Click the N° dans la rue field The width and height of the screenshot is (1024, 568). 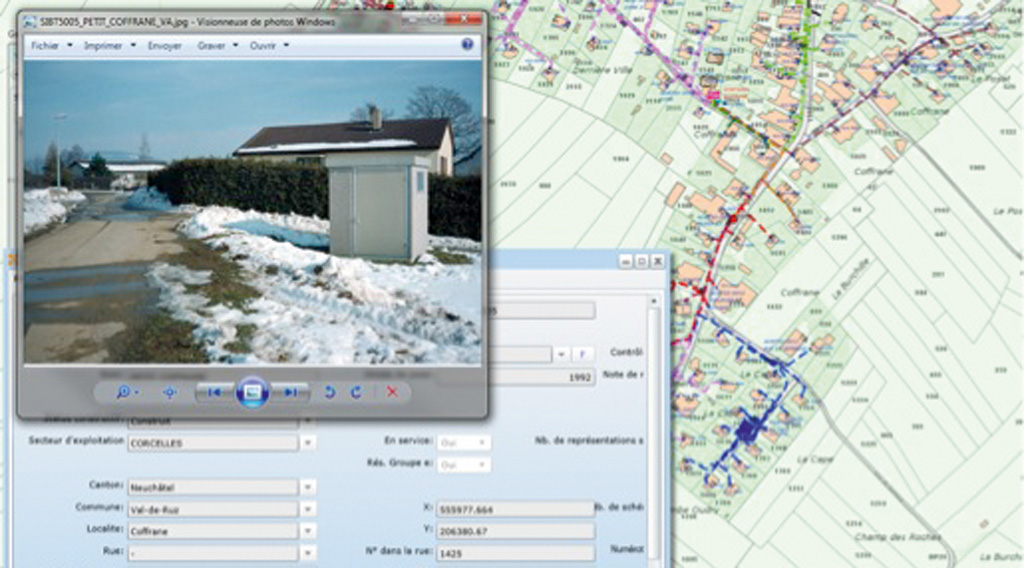514,552
